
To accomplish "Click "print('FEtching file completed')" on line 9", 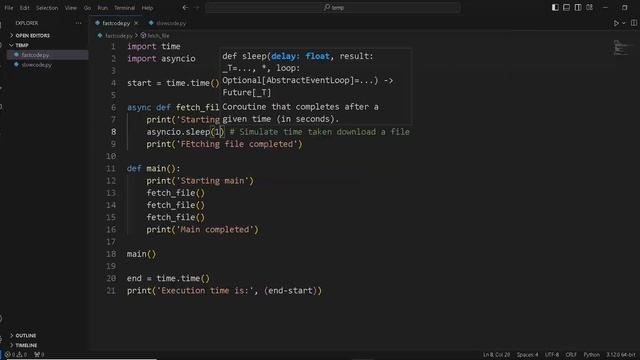I will point(224,144).
